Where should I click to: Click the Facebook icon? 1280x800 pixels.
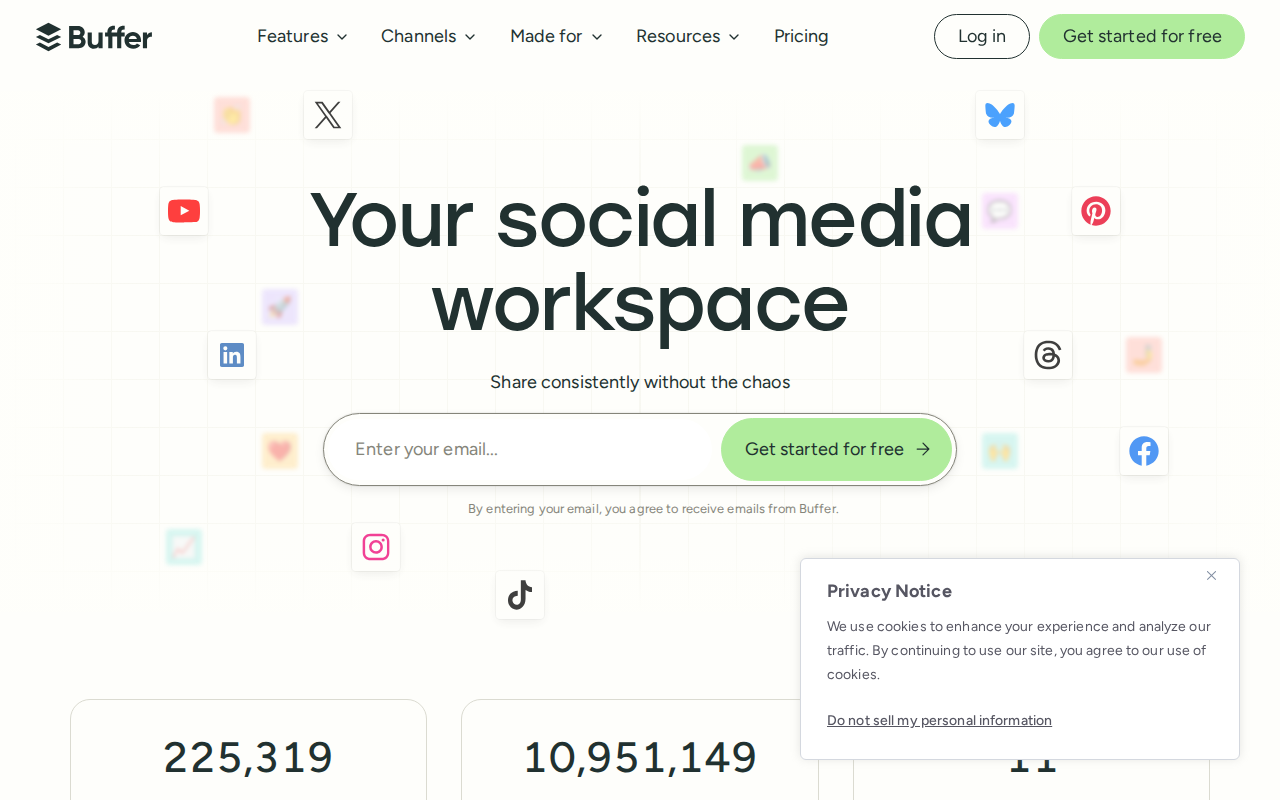(x=1143, y=450)
